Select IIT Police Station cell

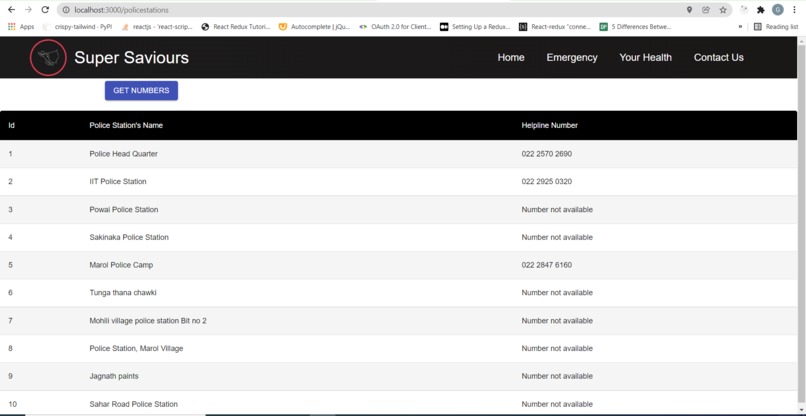tap(118, 182)
